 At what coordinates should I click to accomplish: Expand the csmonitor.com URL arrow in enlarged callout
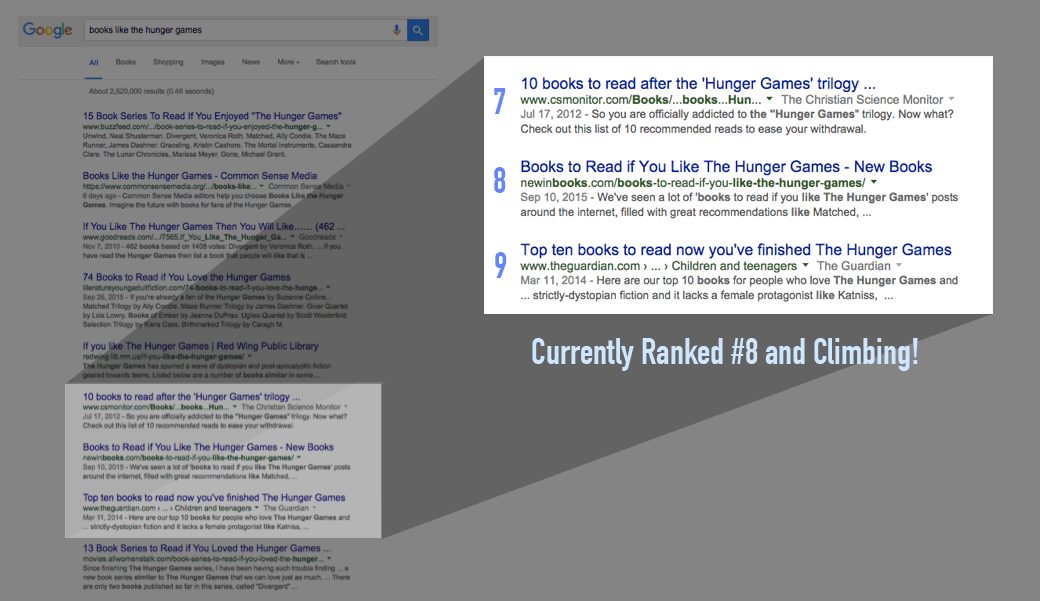click(769, 99)
